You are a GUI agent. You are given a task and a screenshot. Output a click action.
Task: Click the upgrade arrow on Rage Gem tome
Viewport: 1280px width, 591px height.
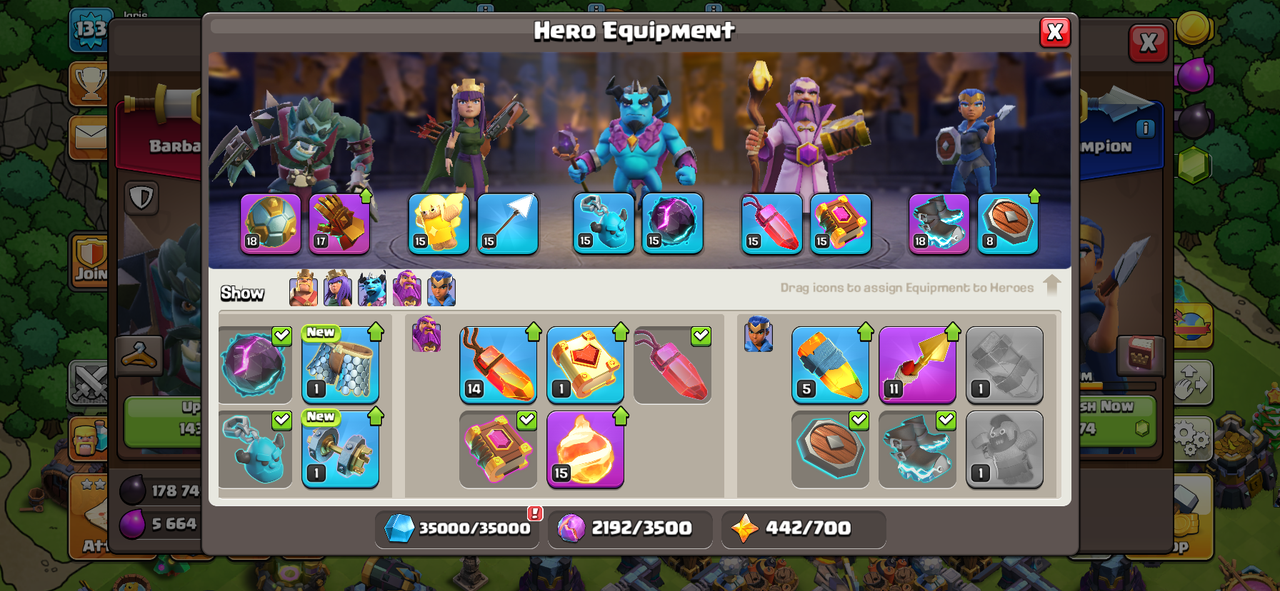620,331
